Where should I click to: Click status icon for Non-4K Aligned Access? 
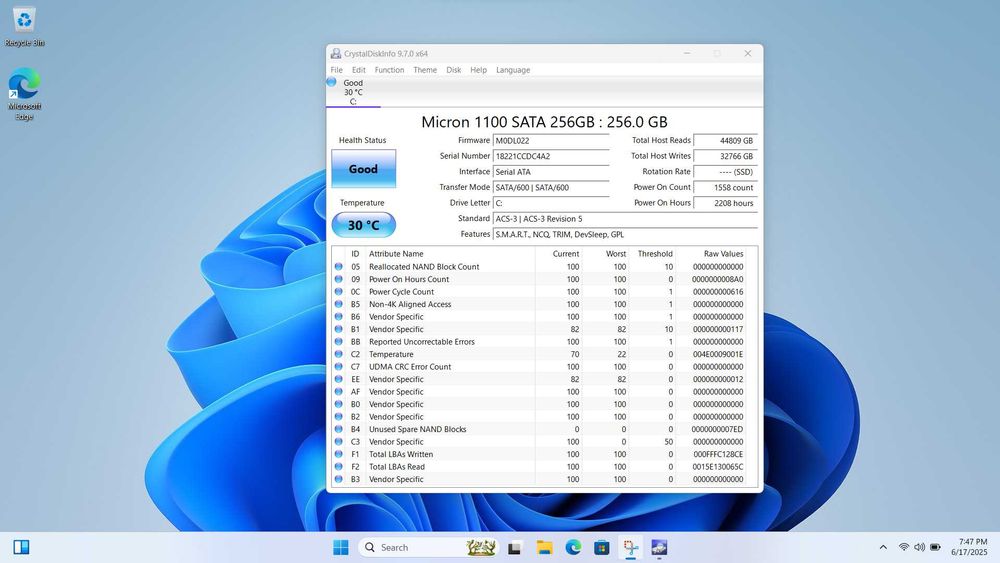point(339,304)
